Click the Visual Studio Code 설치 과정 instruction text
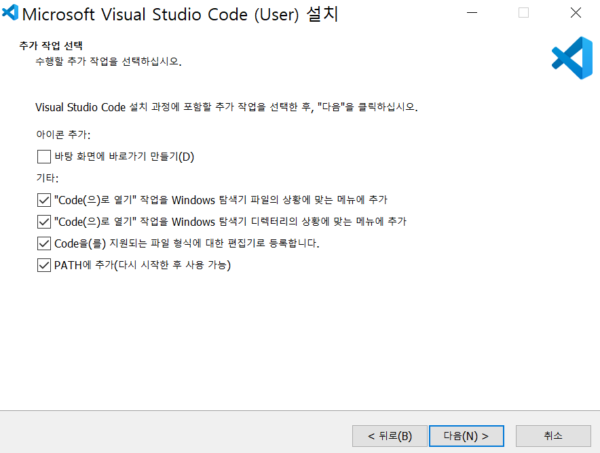Image resolution: width=600 pixels, height=453 pixels. (227, 107)
